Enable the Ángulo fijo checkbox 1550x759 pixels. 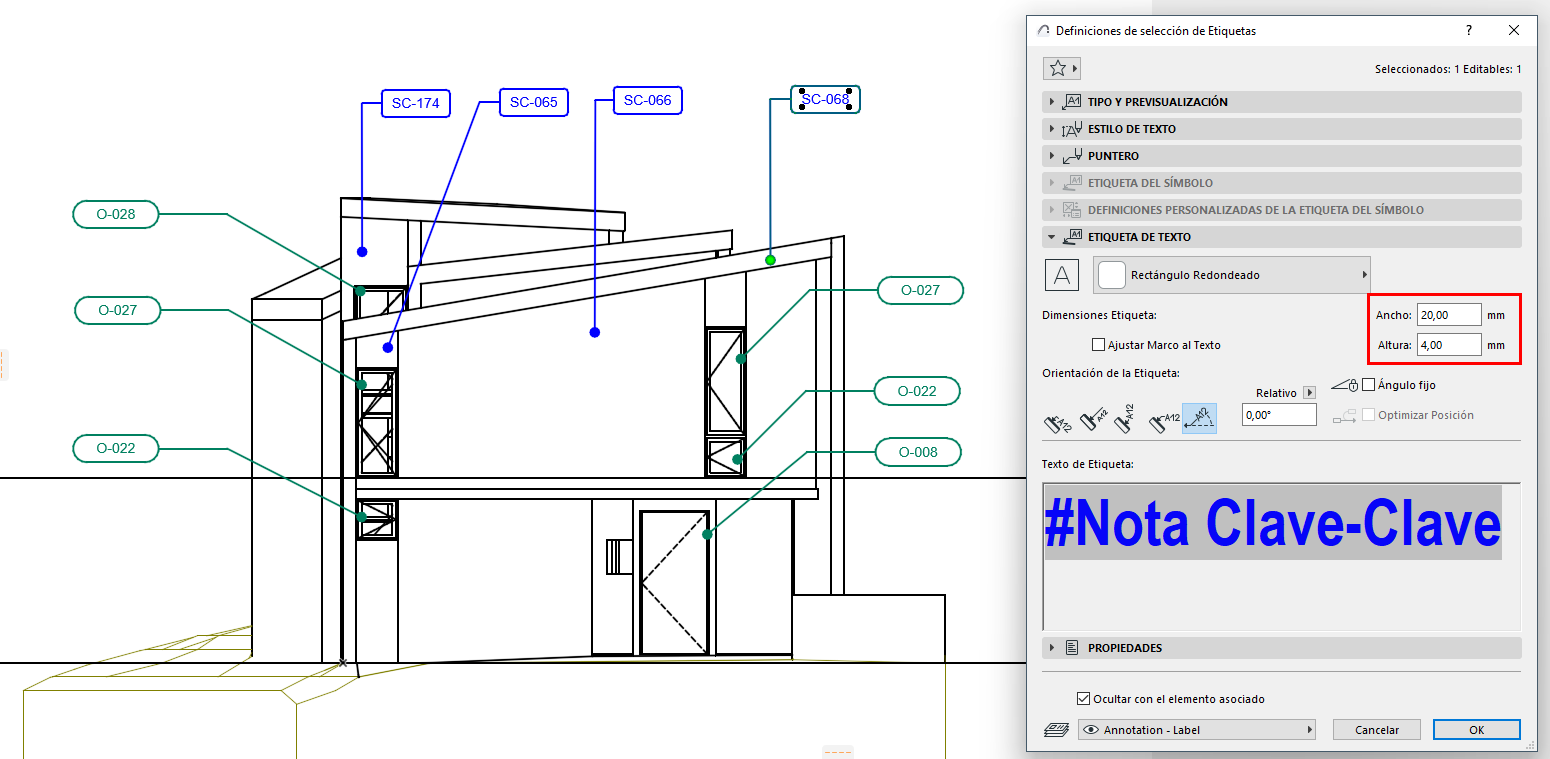(x=1369, y=385)
